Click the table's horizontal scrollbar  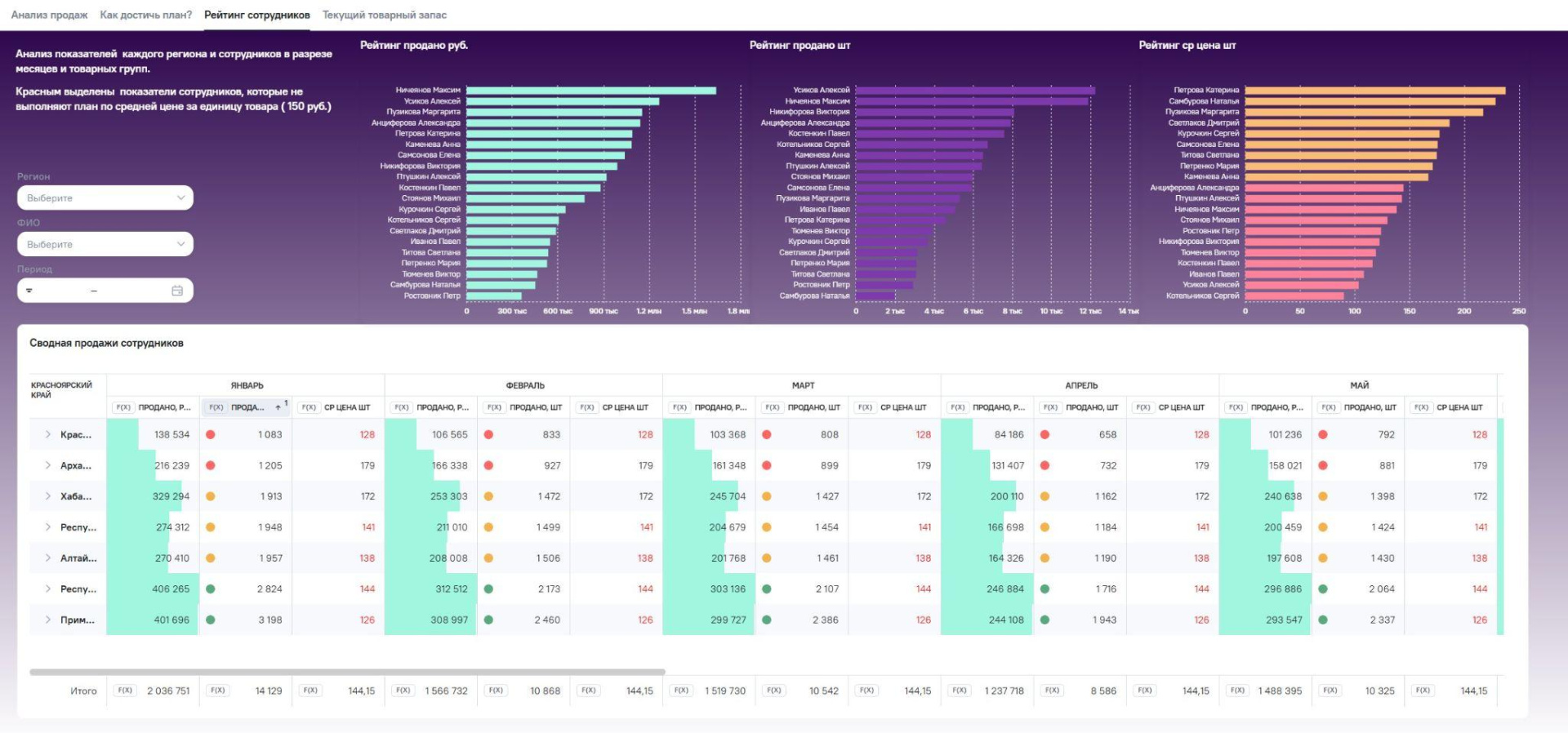(347, 673)
